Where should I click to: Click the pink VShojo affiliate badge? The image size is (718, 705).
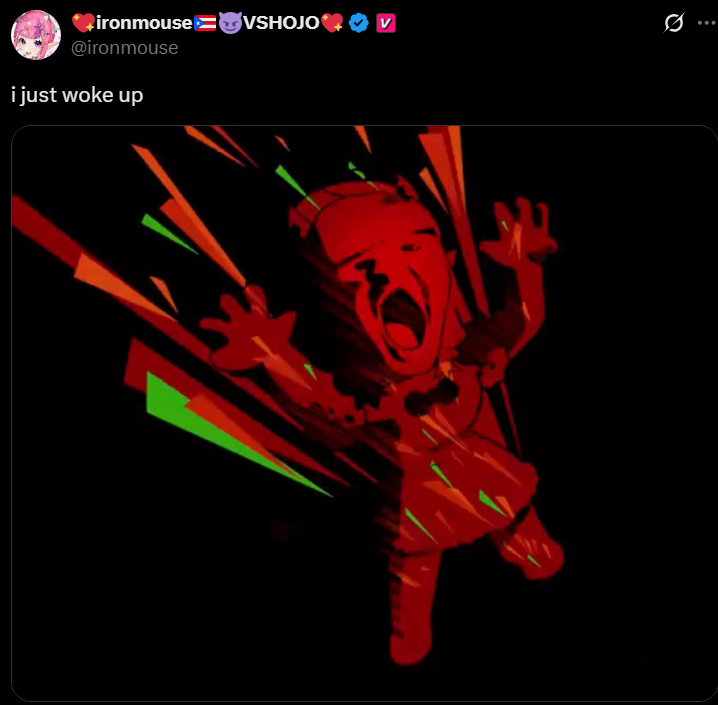click(x=386, y=23)
